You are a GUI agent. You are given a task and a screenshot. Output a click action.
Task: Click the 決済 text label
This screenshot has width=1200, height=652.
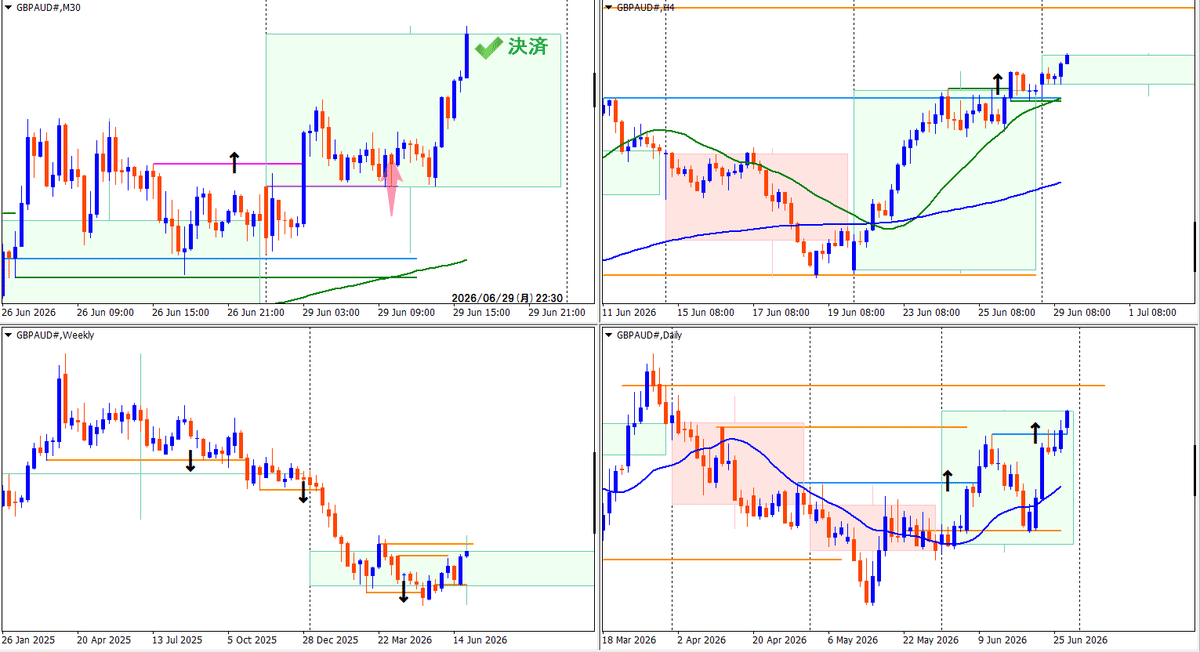[x=528, y=48]
